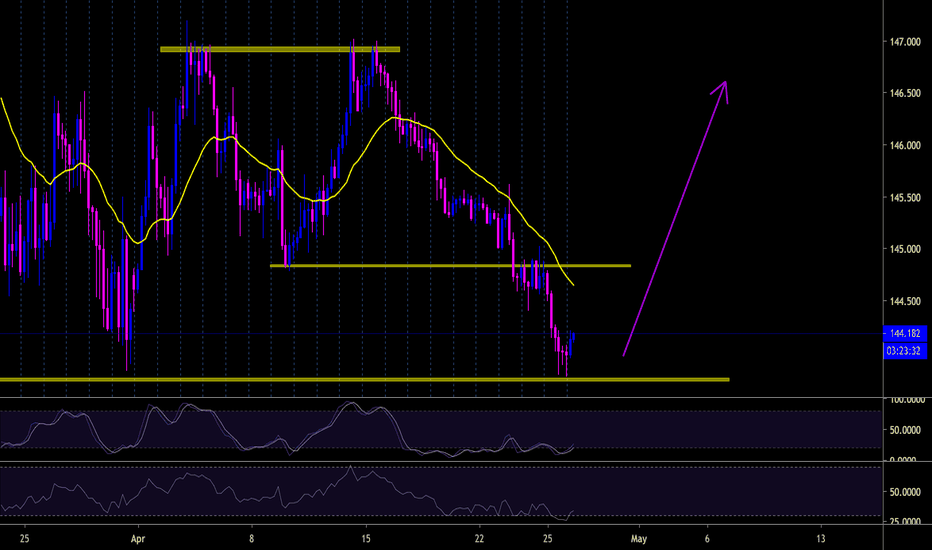932x550 pixels.
Task: Click the 25 date label before Apr
Action: [24, 539]
